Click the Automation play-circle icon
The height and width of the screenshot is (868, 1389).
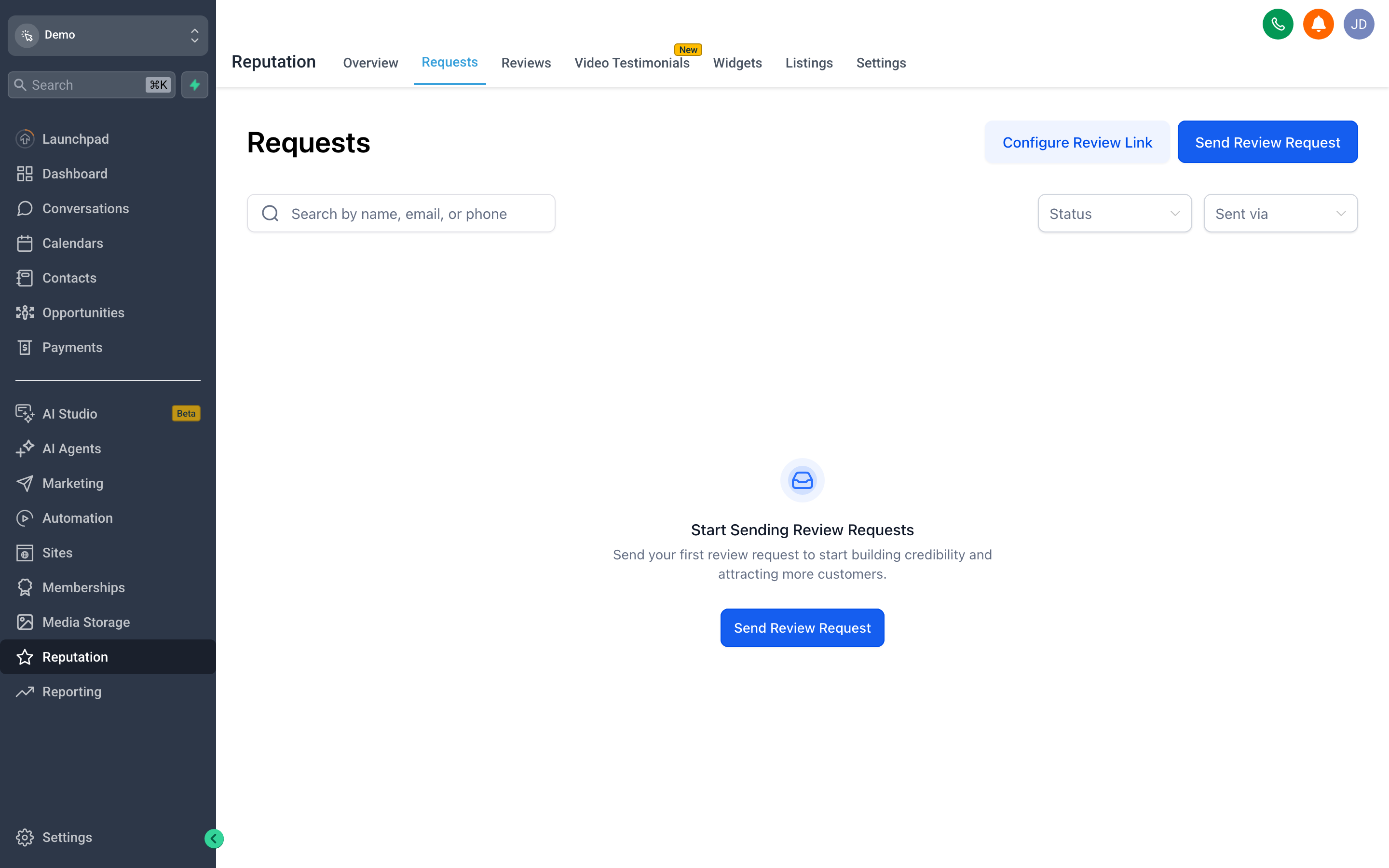25,518
